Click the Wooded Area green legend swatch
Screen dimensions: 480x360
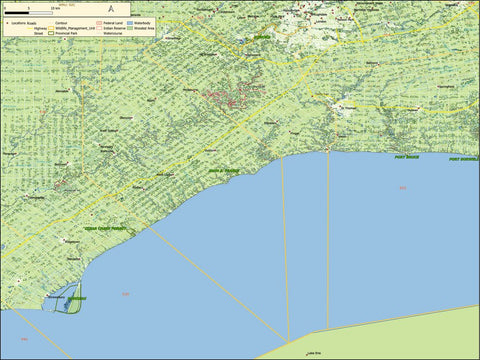[130, 28]
